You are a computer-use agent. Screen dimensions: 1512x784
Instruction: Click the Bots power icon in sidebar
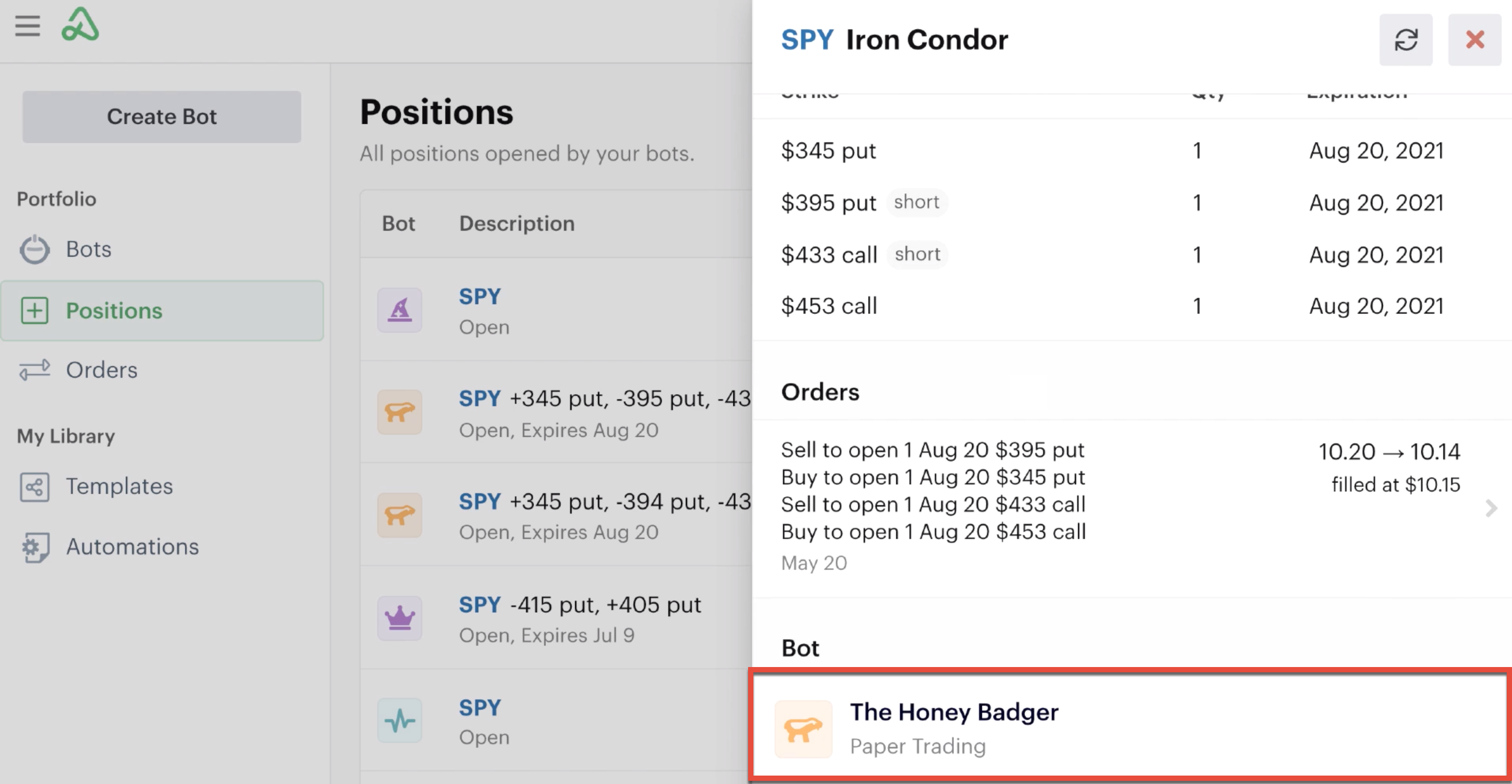click(35, 249)
